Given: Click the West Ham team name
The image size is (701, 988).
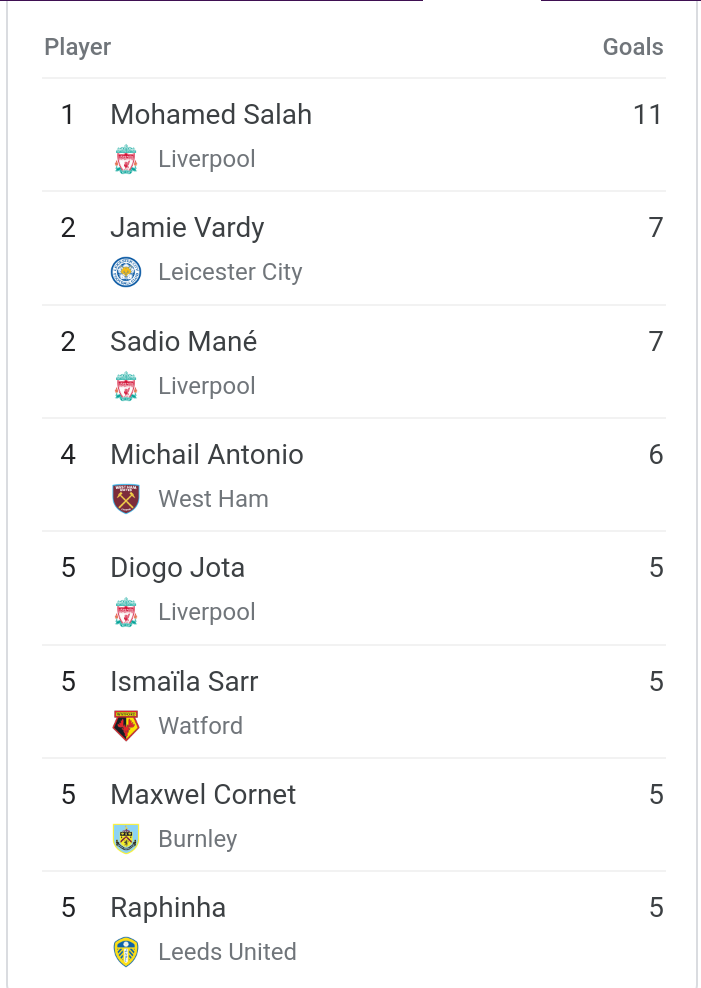Looking at the screenshot, I should [213, 499].
